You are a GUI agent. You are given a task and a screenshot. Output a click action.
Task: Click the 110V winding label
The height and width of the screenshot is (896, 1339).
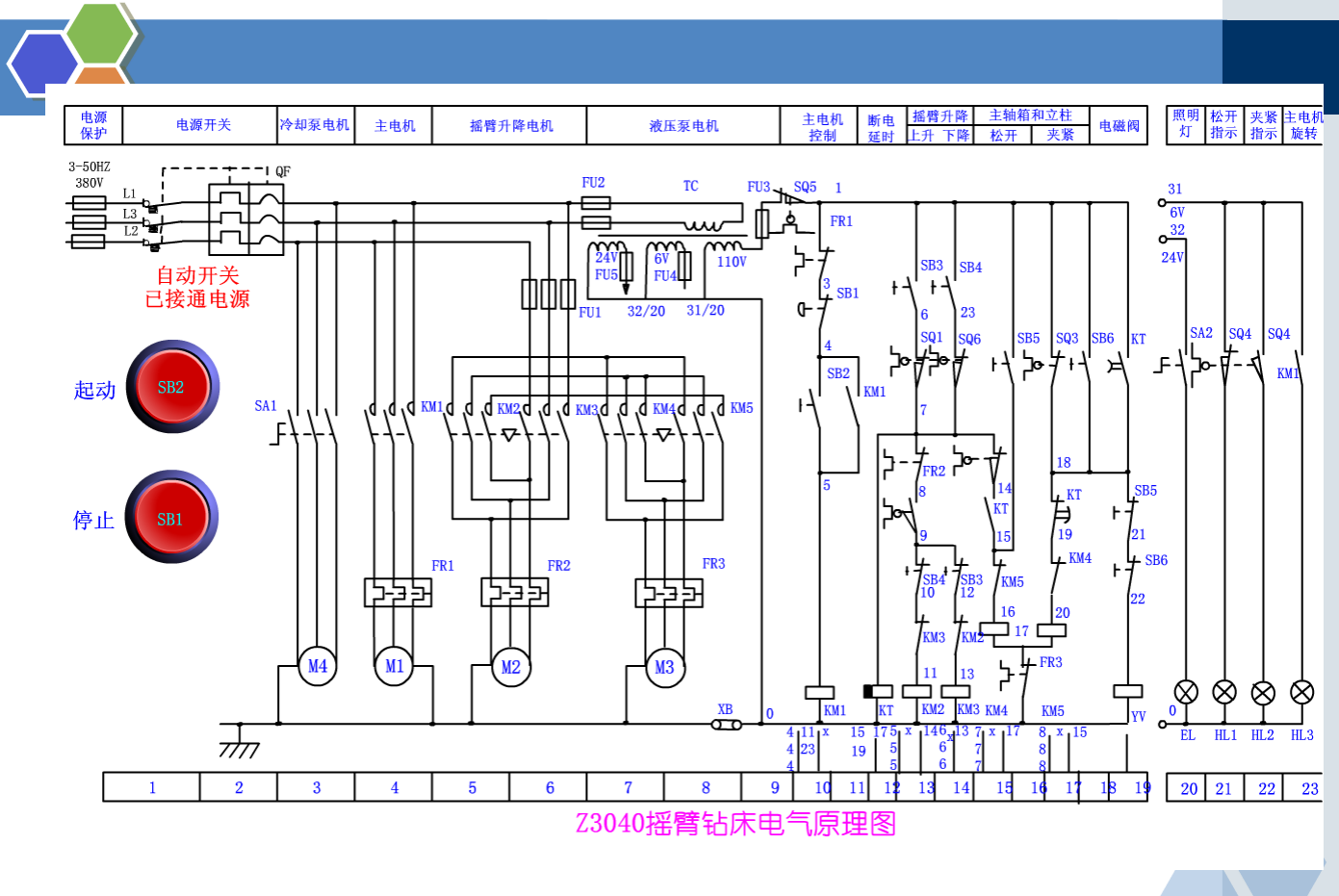[x=732, y=262]
